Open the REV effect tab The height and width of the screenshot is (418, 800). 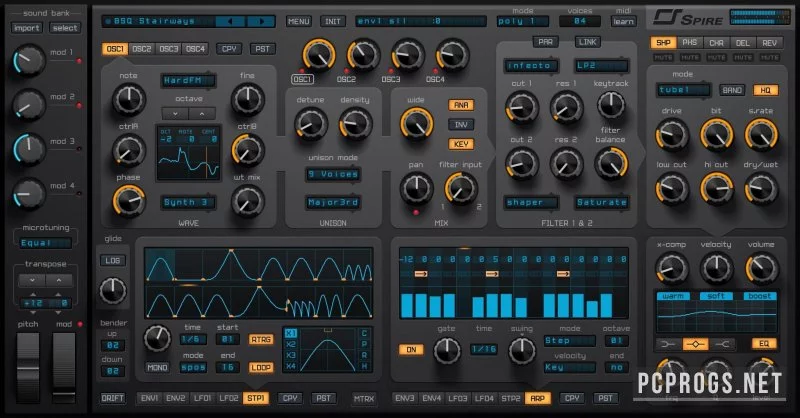769,43
